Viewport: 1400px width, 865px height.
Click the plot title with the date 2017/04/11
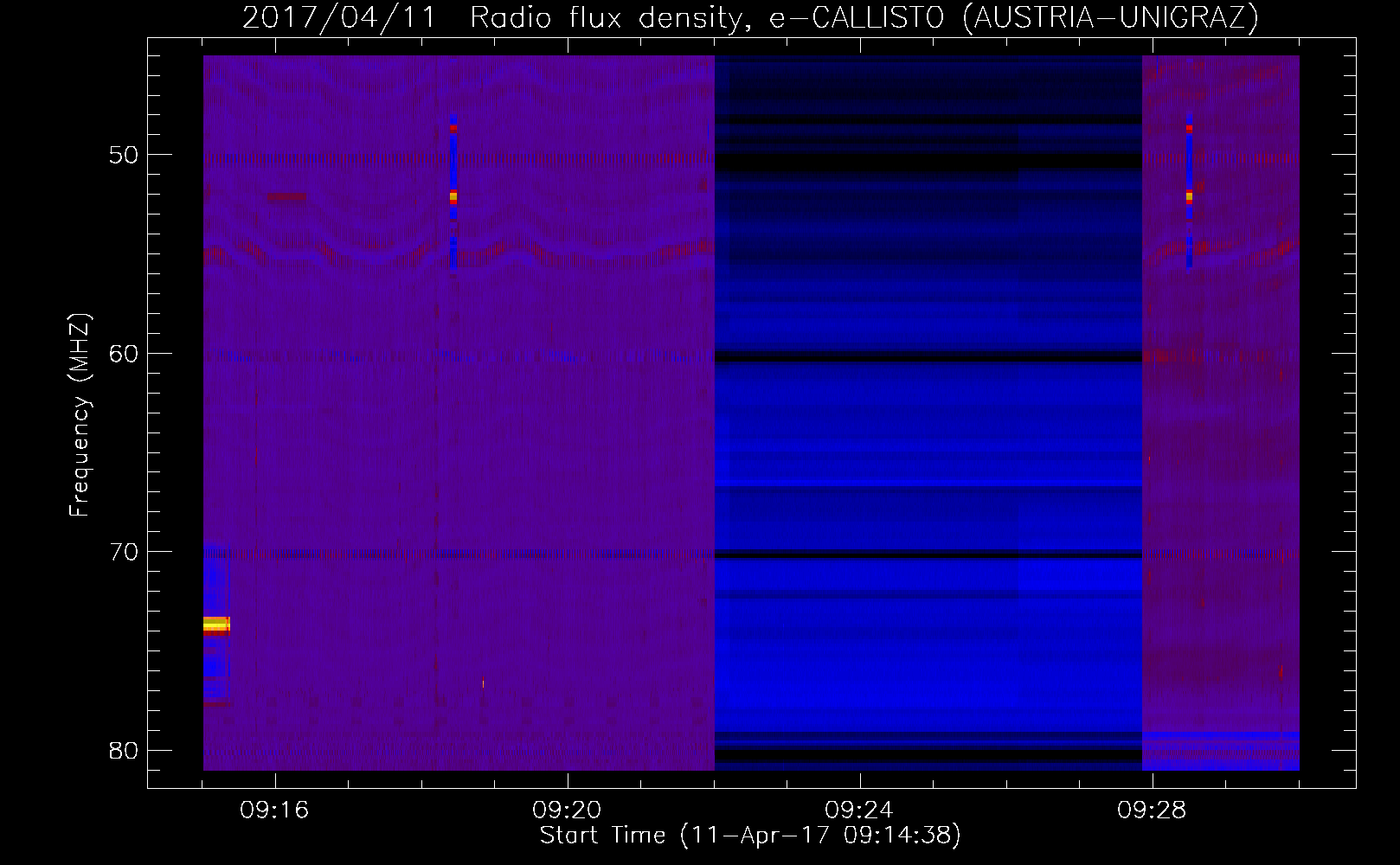750,17
